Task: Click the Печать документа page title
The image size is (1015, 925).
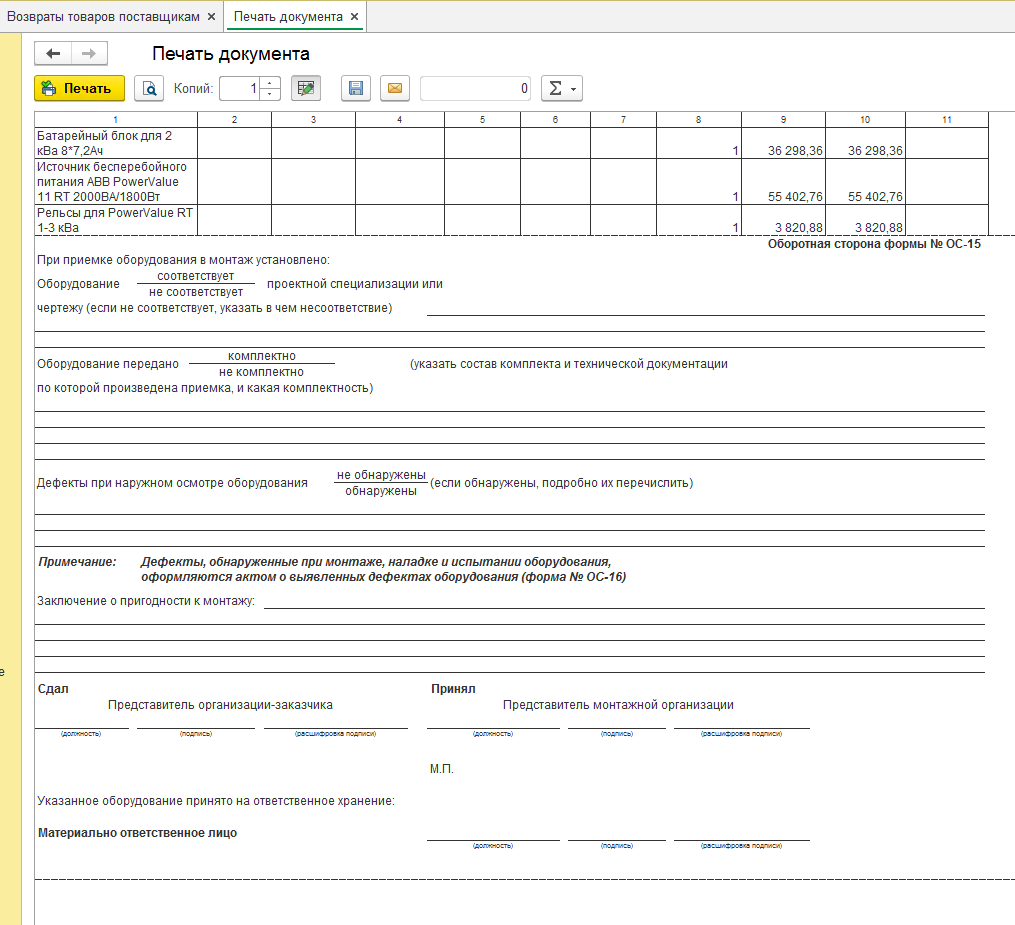Action: 231,54
